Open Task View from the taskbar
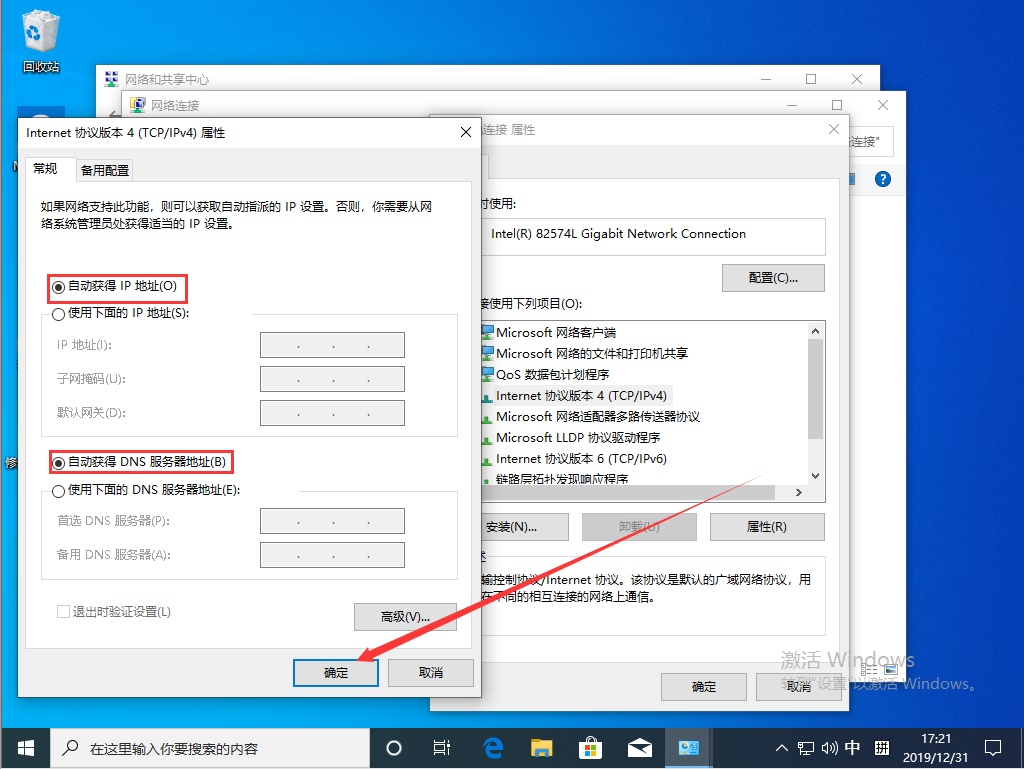 (x=440, y=747)
